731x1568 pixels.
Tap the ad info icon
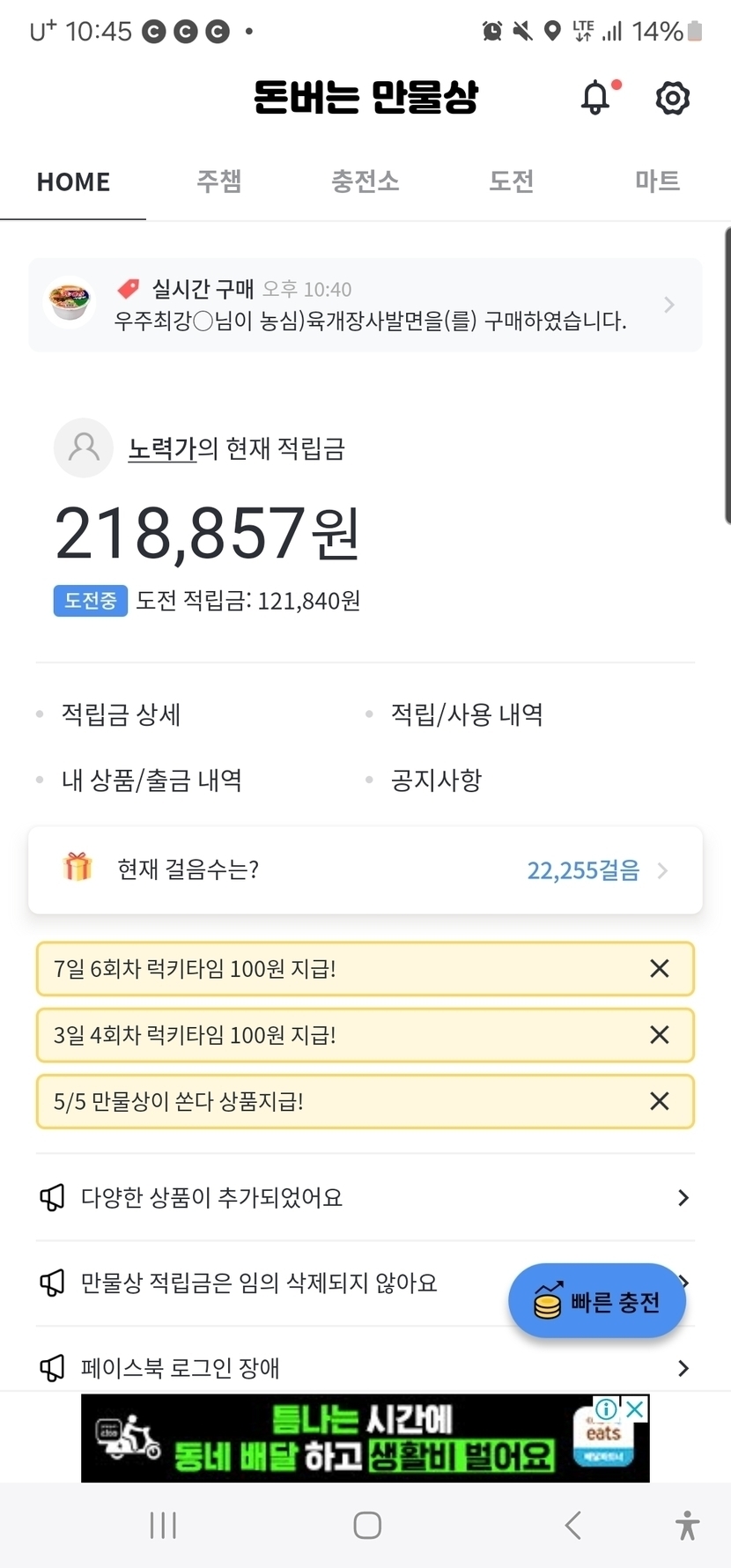click(x=607, y=1409)
